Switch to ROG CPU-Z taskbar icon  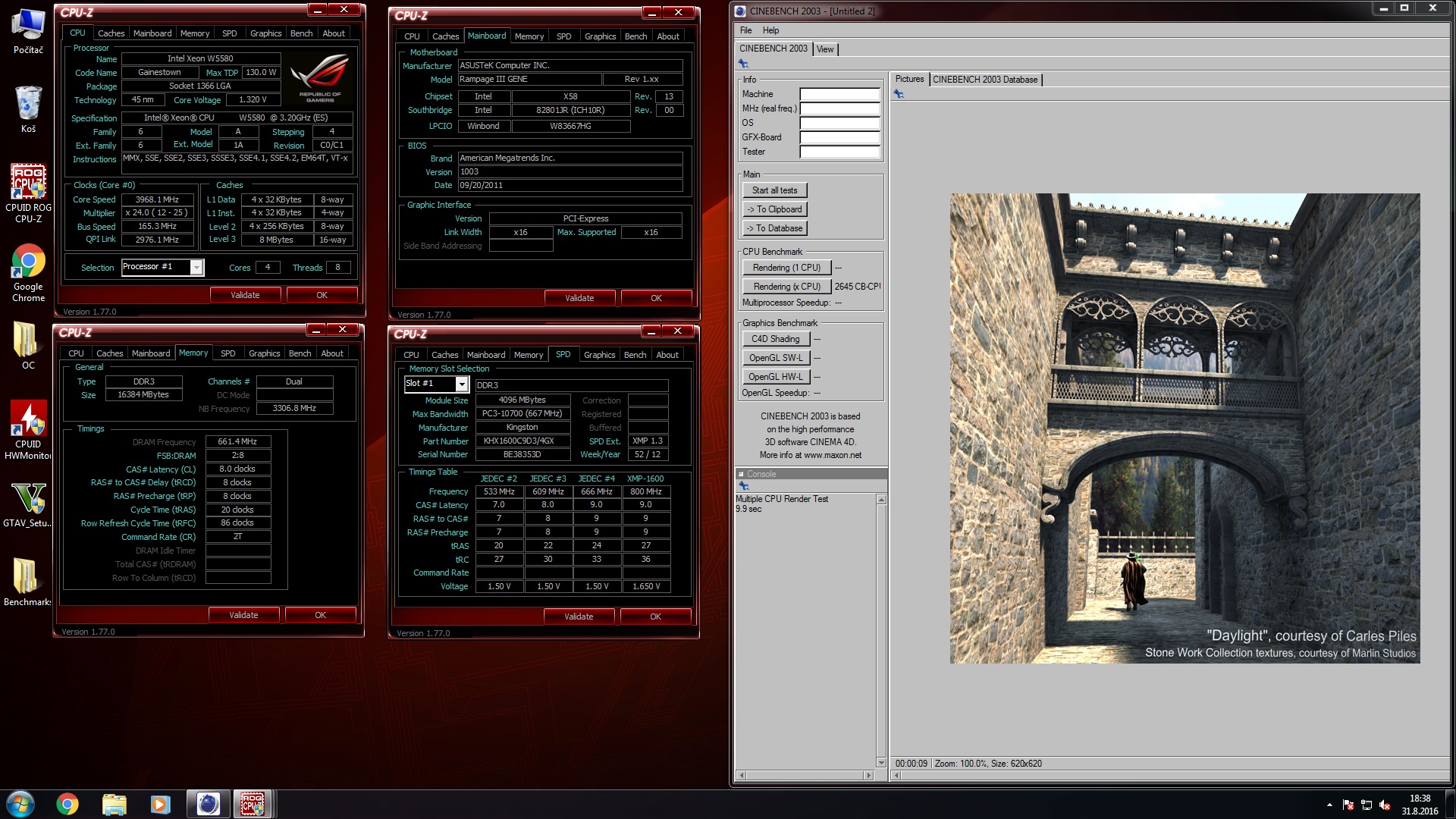(253, 804)
